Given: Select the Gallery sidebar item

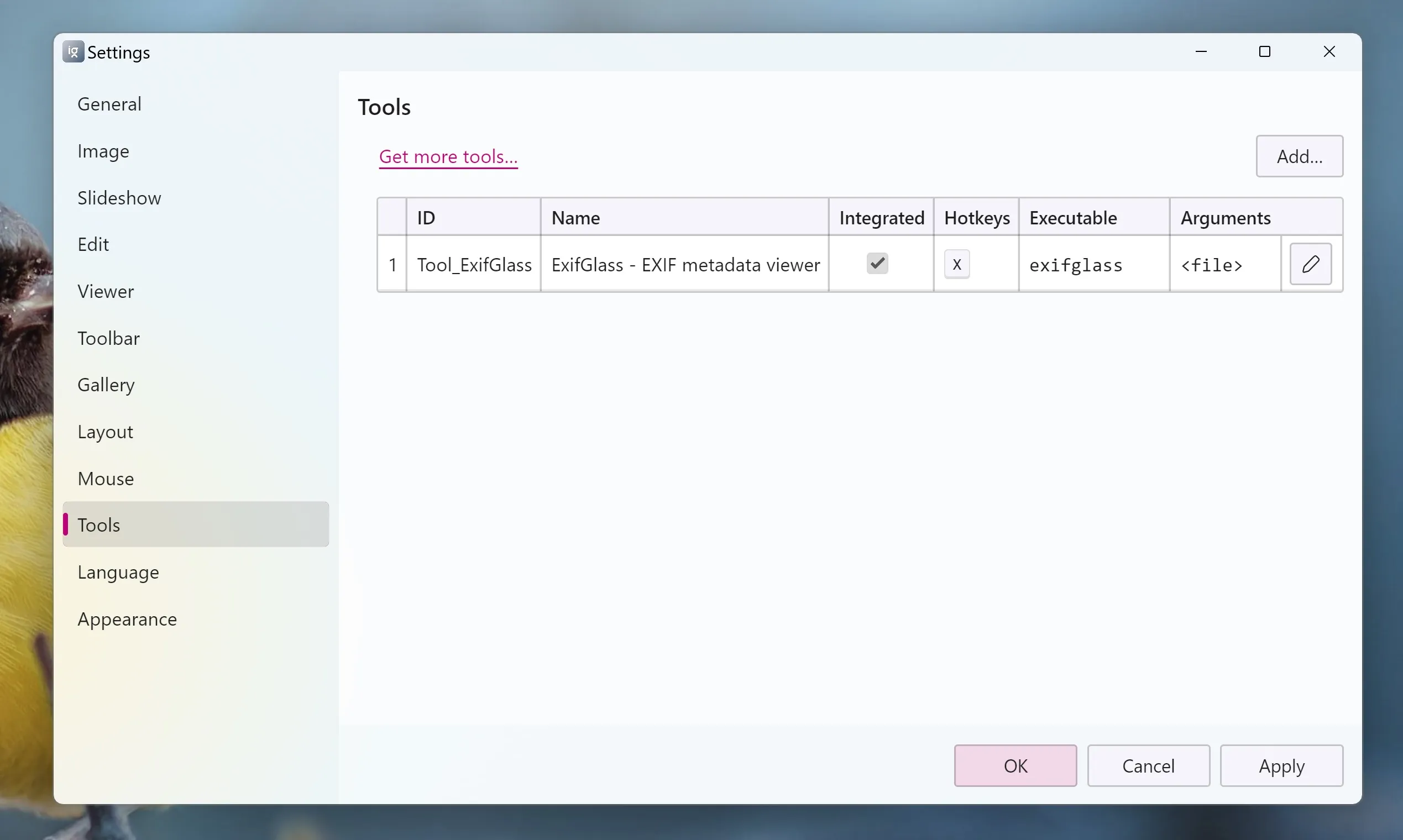Looking at the screenshot, I should (x=106, y=385).
